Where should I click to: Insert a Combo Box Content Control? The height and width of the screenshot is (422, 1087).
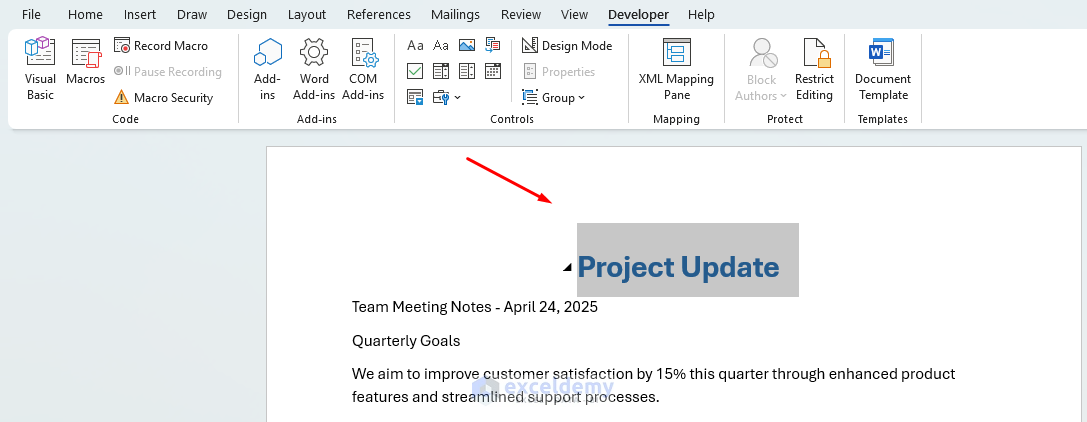(441, 71)
